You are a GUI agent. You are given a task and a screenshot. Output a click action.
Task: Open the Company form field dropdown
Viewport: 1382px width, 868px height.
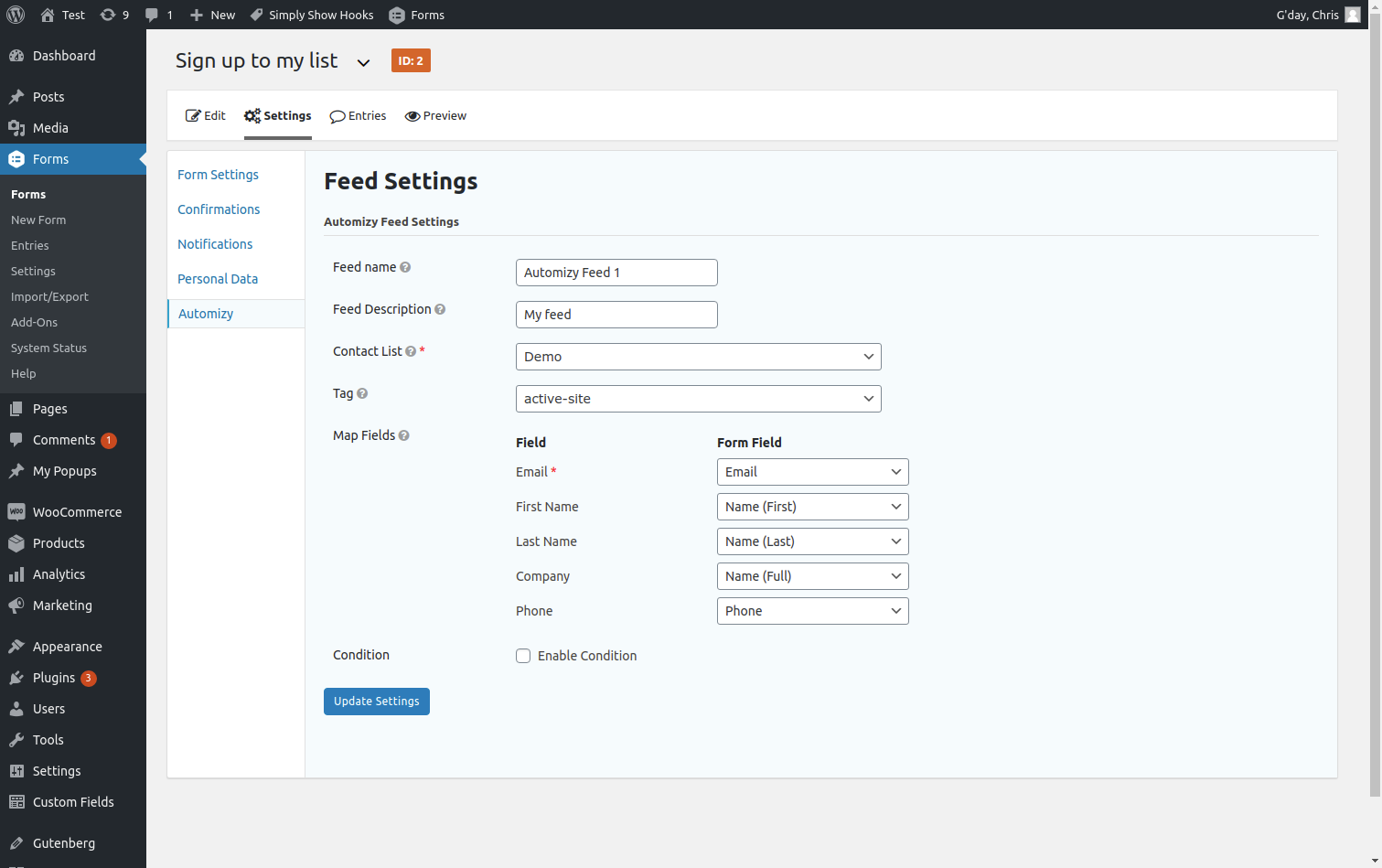point(813,576)
